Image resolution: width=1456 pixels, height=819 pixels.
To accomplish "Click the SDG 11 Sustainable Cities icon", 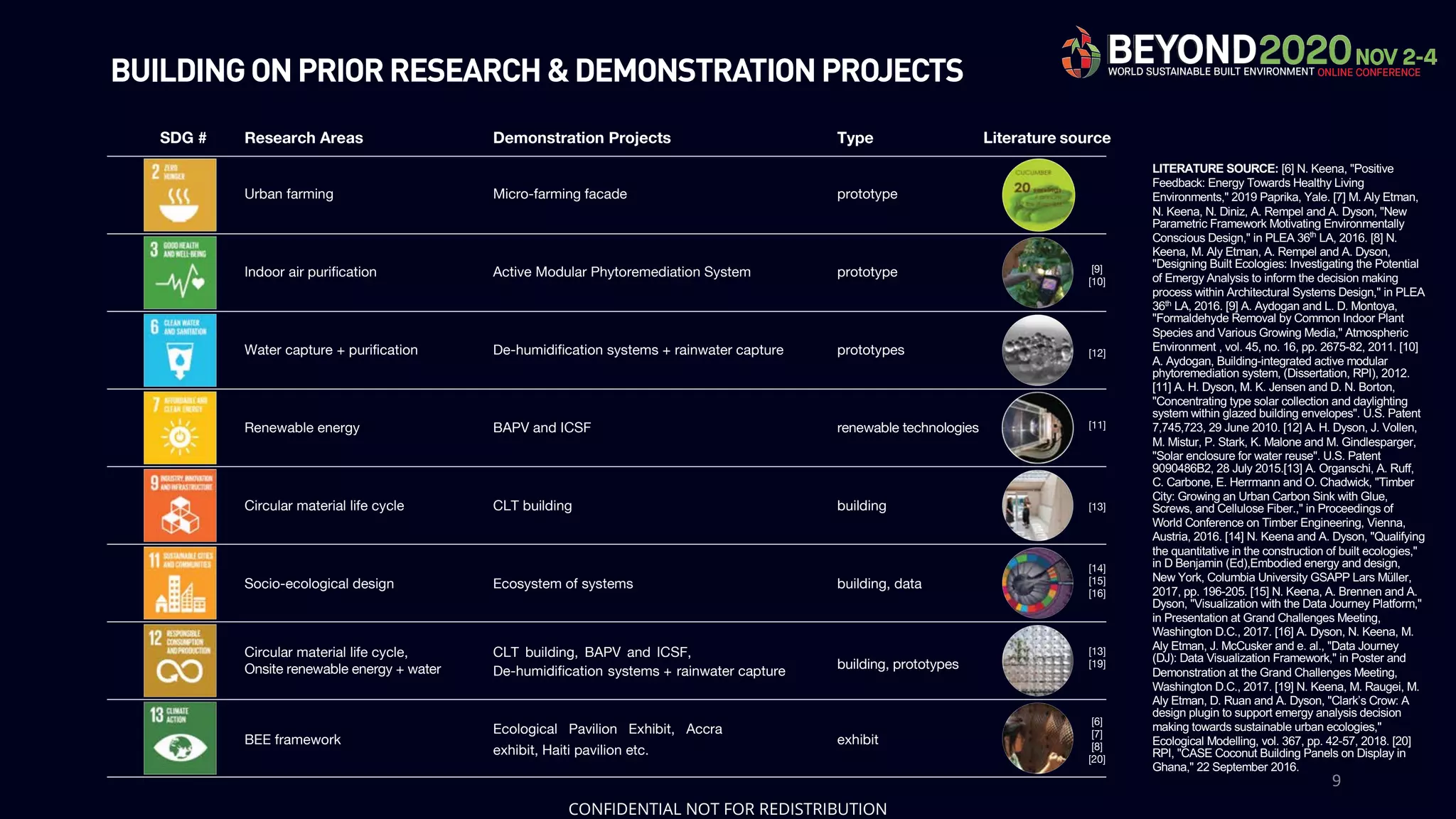I will click(180, 584).
